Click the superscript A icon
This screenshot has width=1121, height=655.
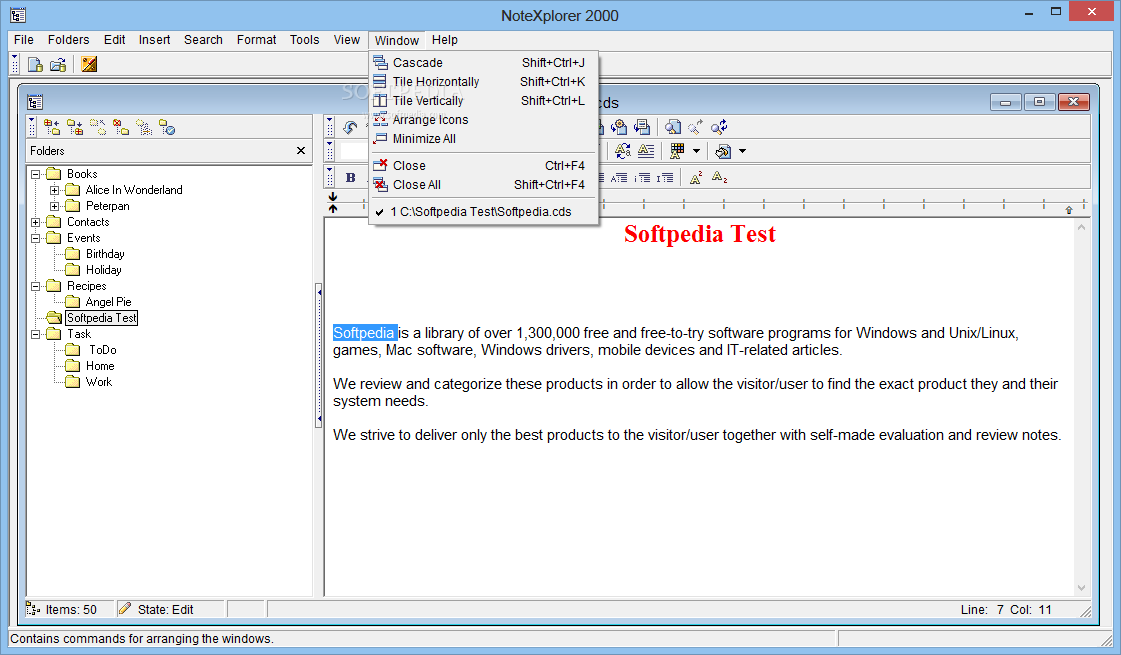coord(696,177)
